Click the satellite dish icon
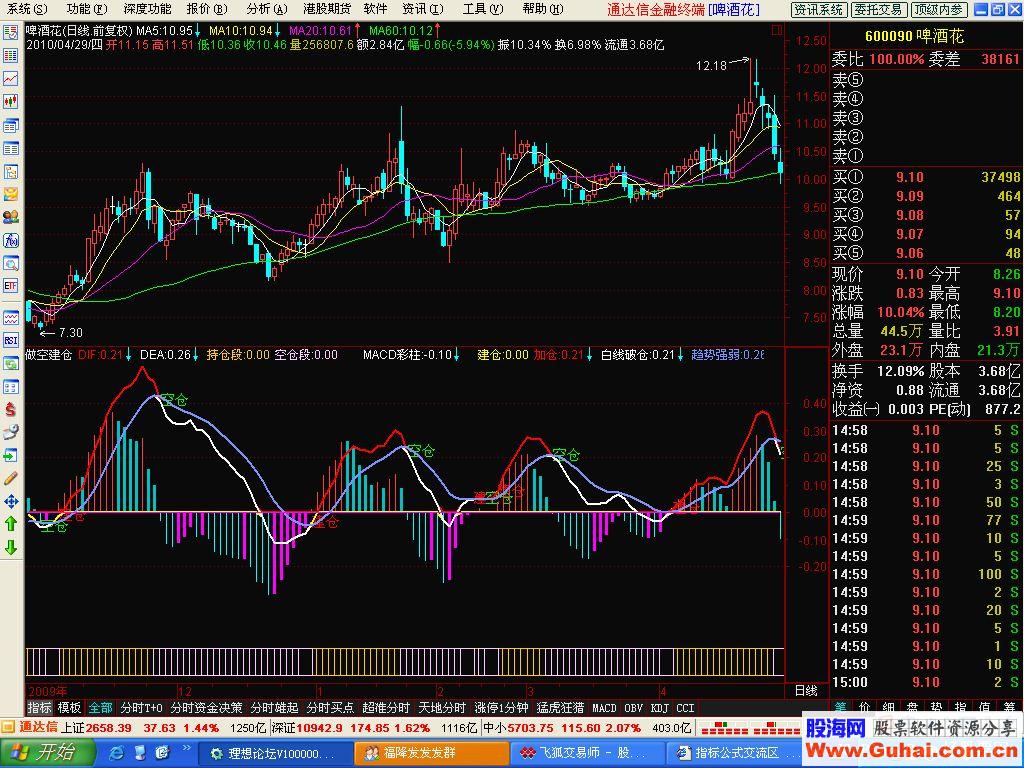The width and height of the screenshot is (1024, 768). tap(10, 432)
